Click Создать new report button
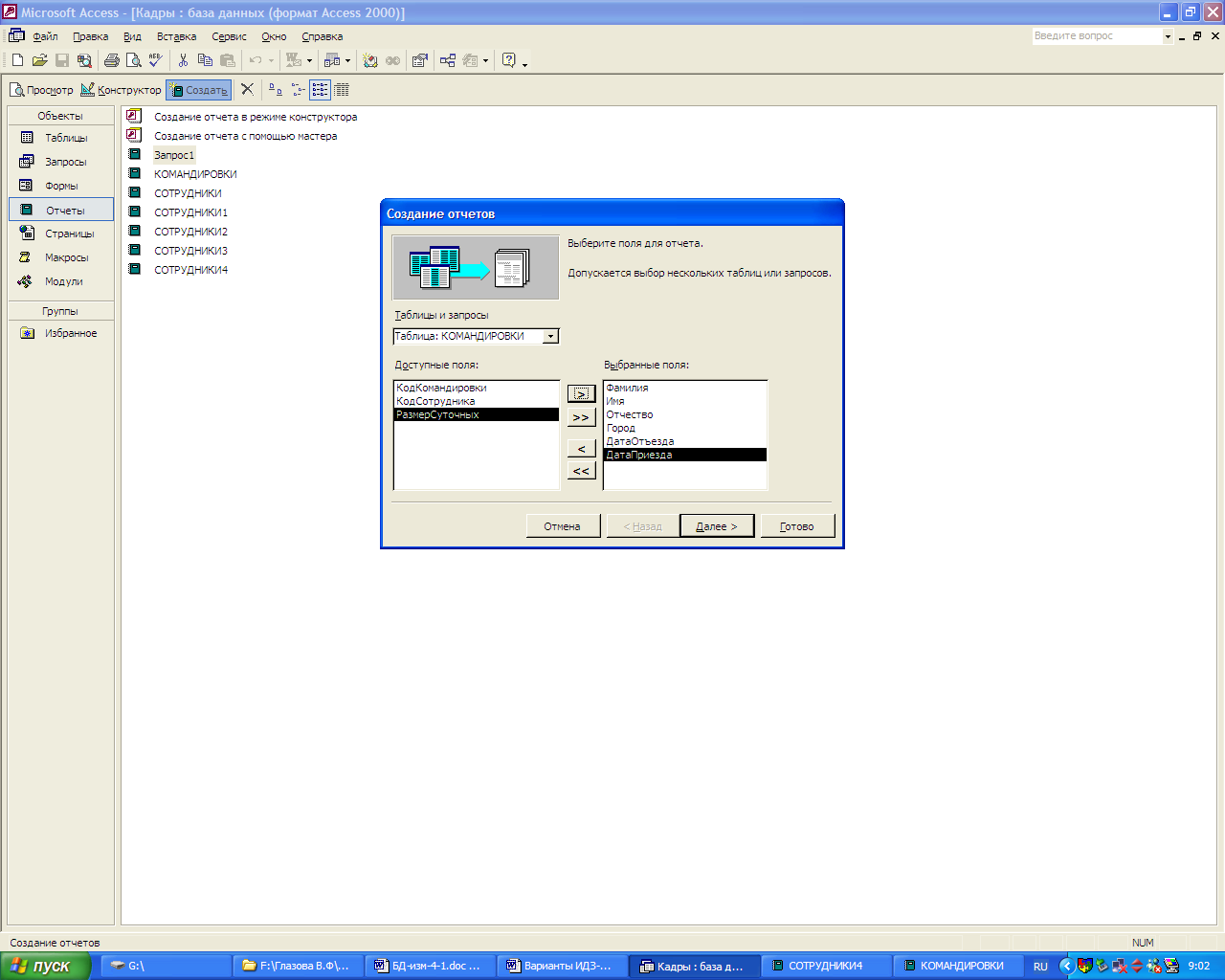The image size is (1225, 980). (x=199, y=90)
